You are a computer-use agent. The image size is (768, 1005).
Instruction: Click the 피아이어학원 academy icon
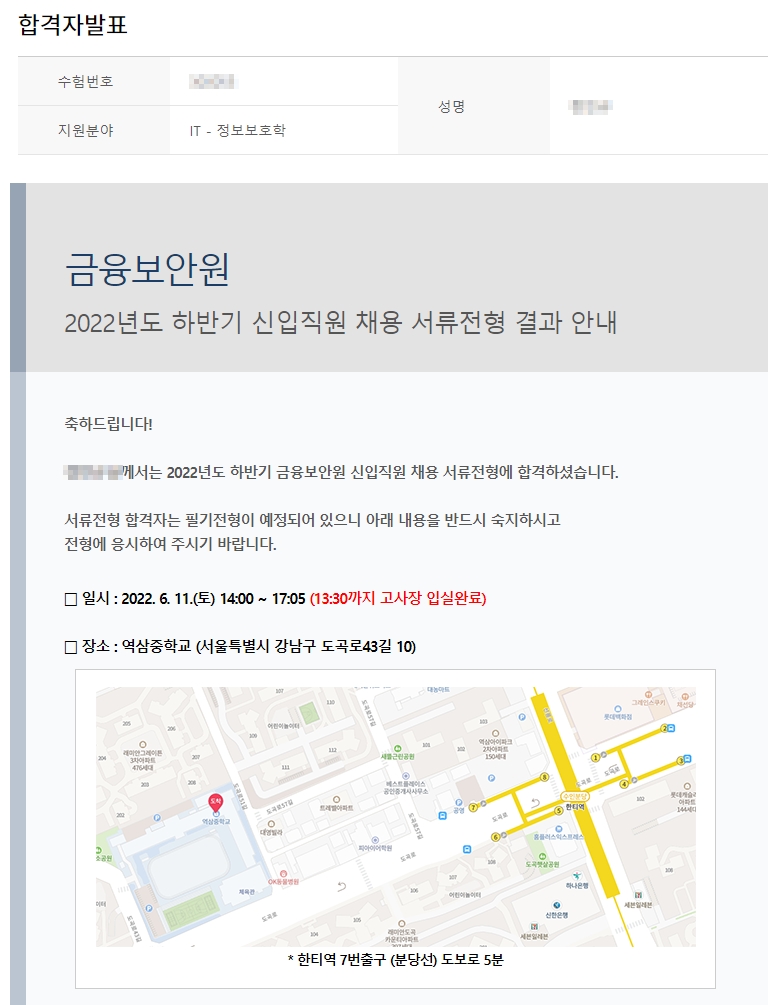click(375, 840)
